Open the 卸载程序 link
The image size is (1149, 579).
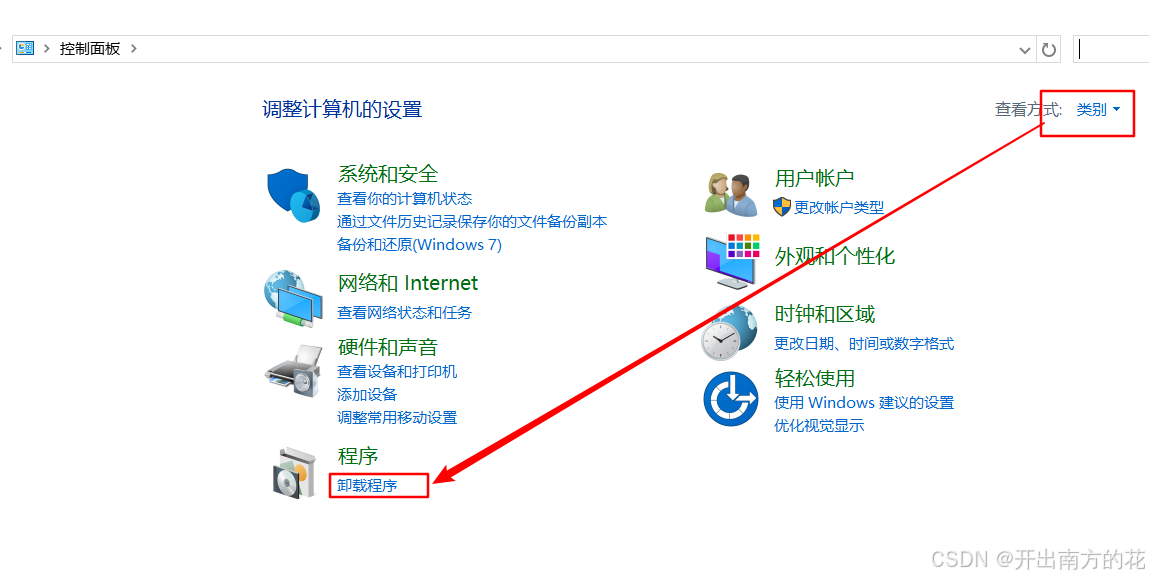pos(367,485)
